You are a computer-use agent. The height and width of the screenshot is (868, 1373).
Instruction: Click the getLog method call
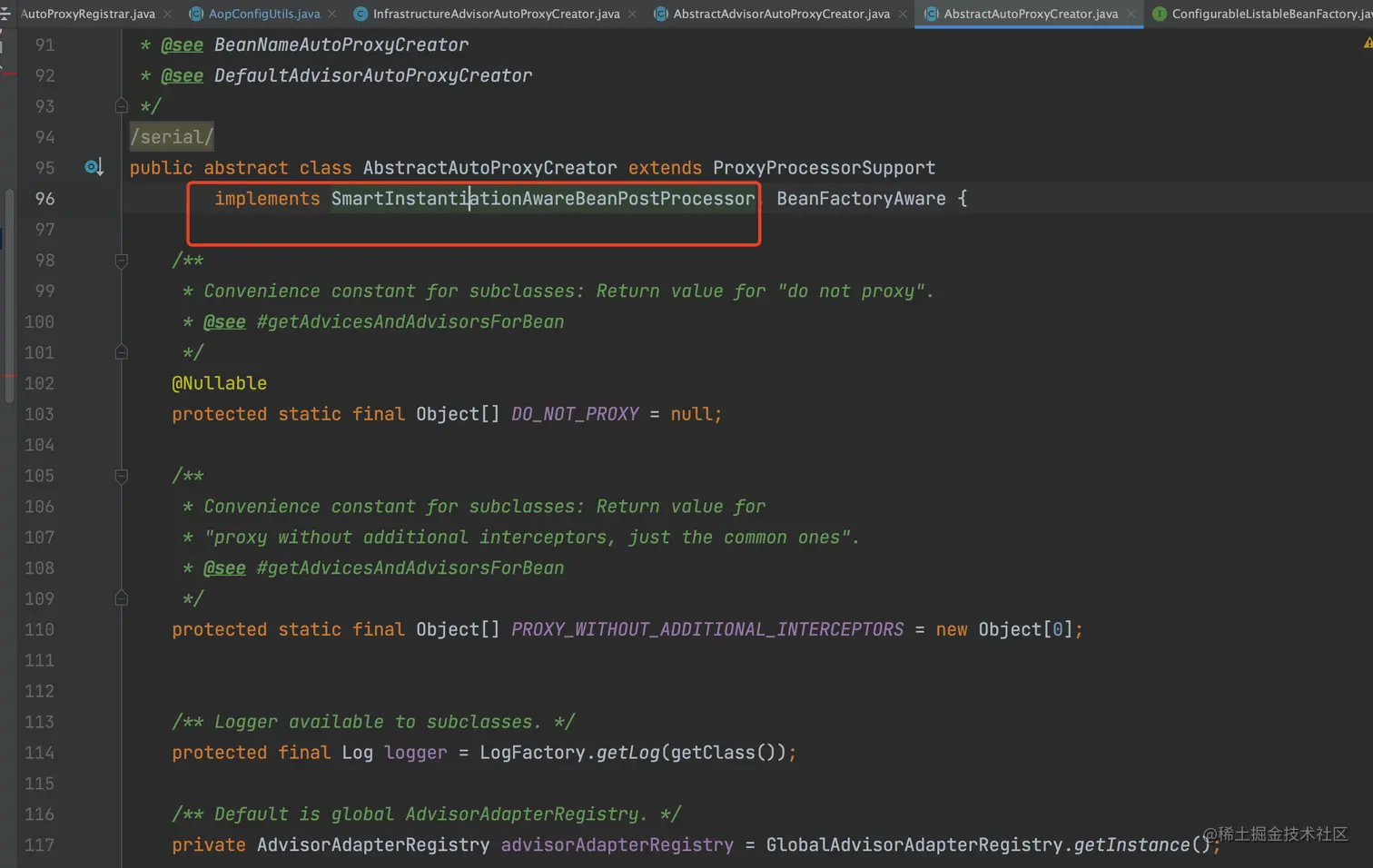[628, 753]
